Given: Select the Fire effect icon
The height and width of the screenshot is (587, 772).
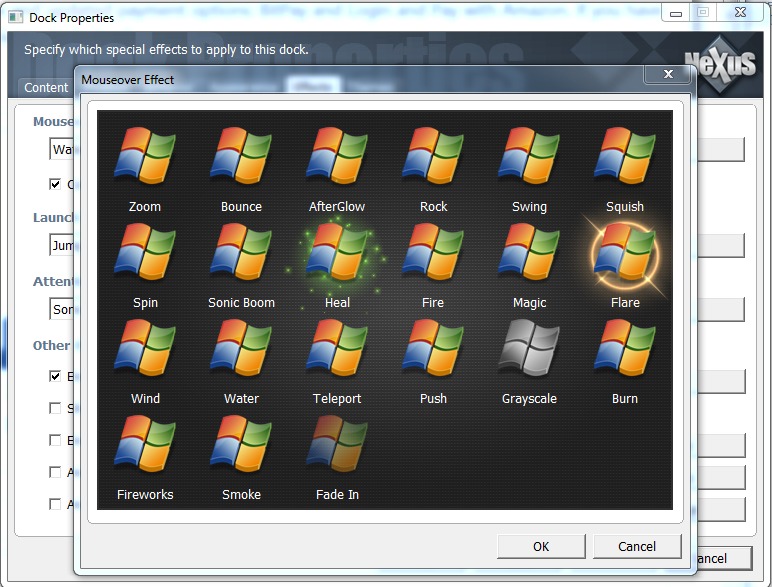Looking at the screenshot, I should [x=433, y=252].
